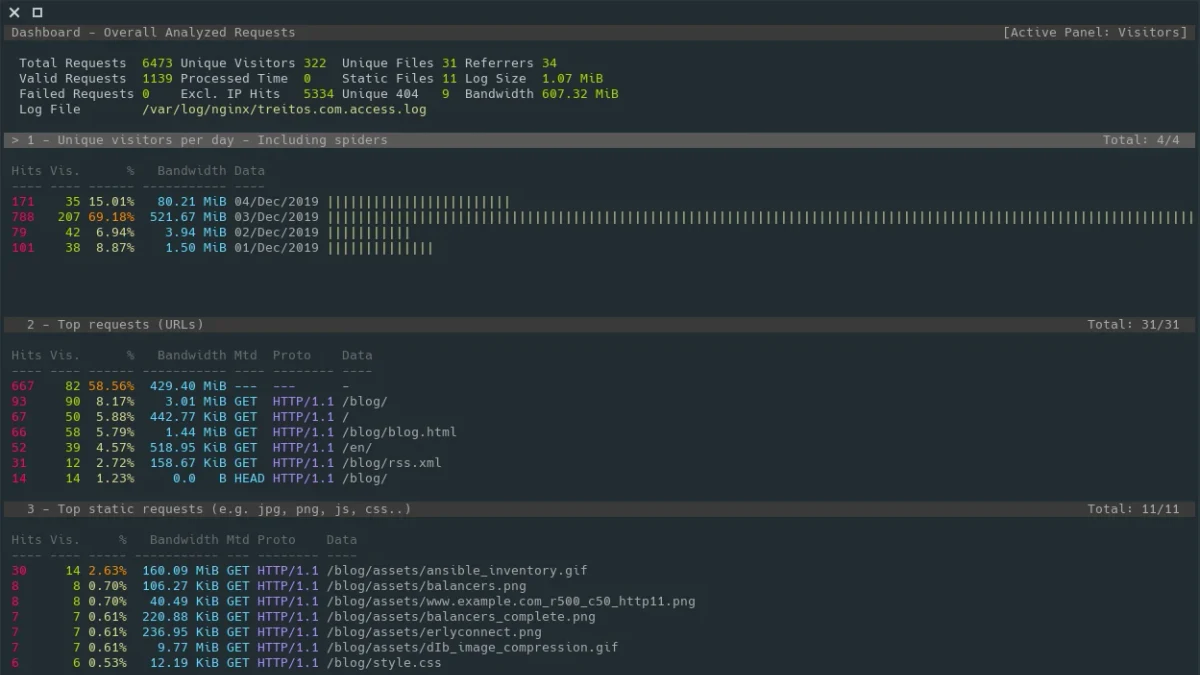Select the /blog/assets/balancers.png static request

coord(426,586)
